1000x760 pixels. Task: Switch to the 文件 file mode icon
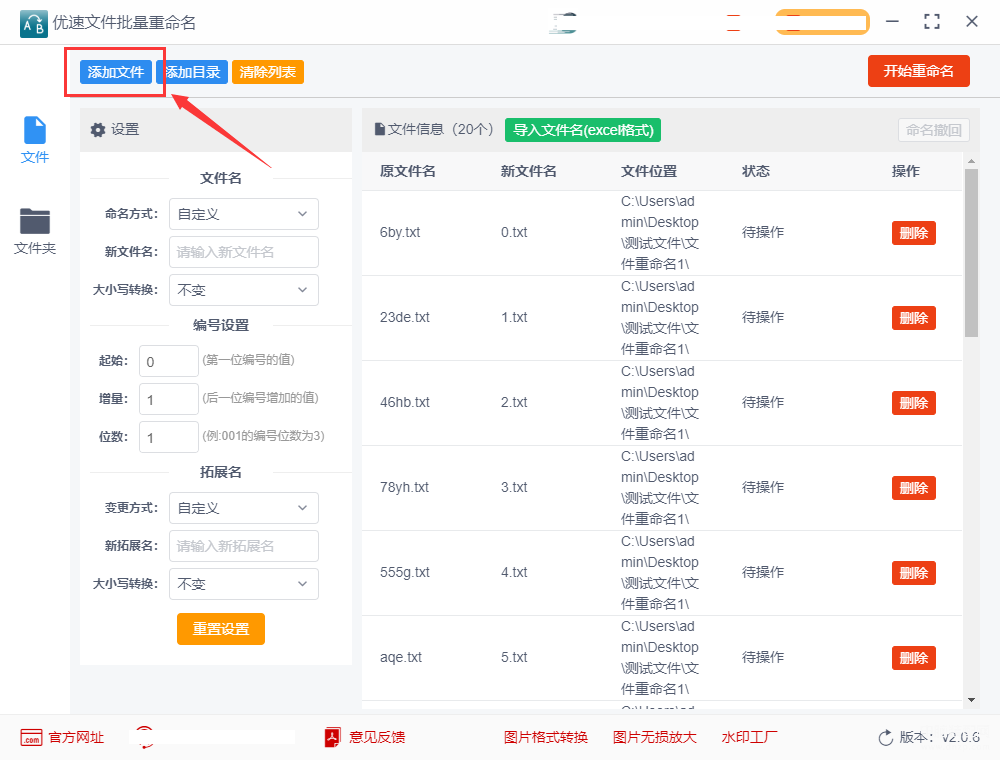tap(34, 130)
